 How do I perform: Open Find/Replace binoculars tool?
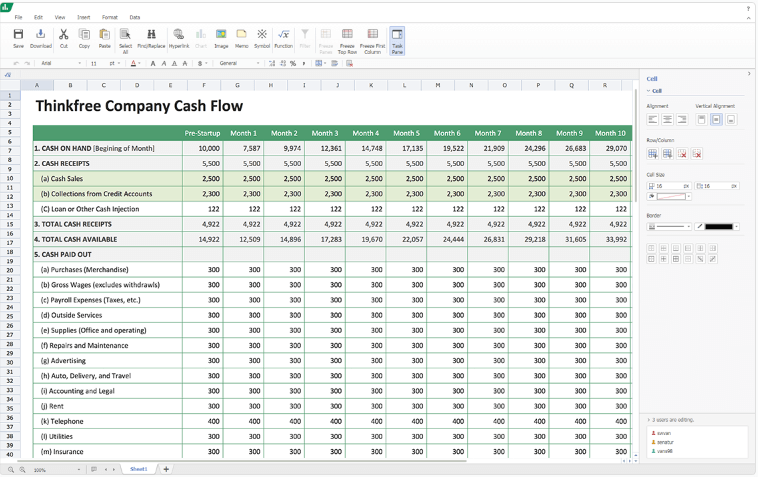point(151,34)
